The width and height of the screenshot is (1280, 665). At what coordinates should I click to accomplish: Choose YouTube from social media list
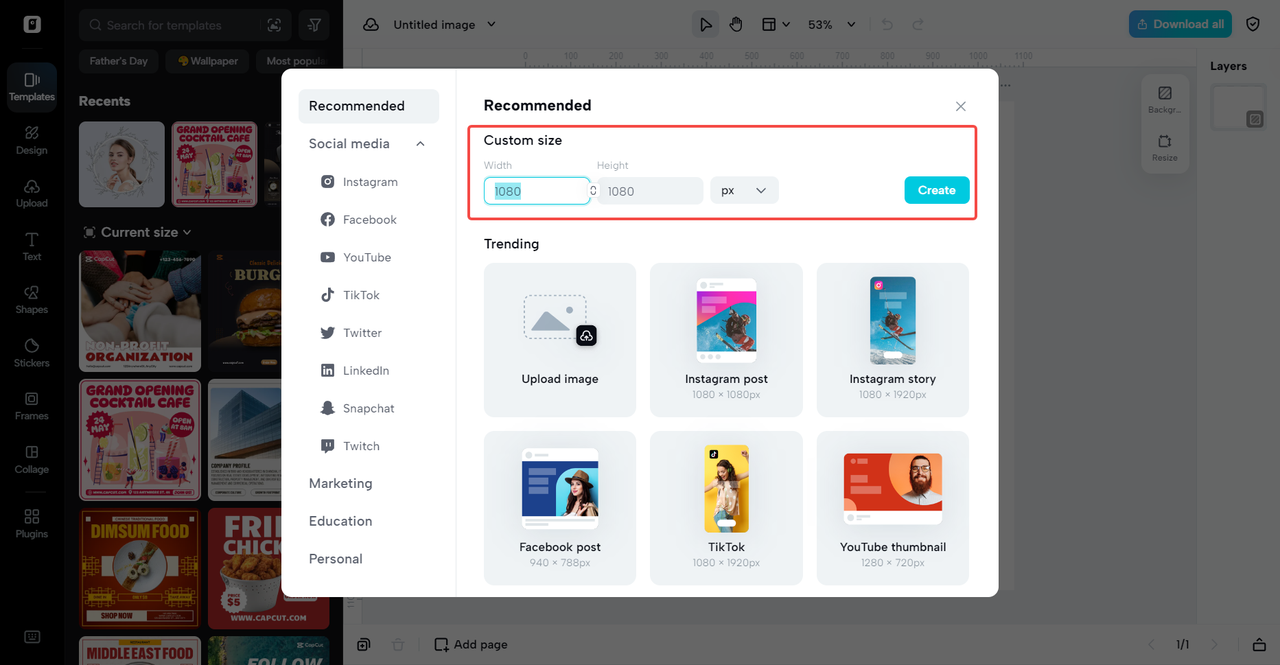point(366,257)
